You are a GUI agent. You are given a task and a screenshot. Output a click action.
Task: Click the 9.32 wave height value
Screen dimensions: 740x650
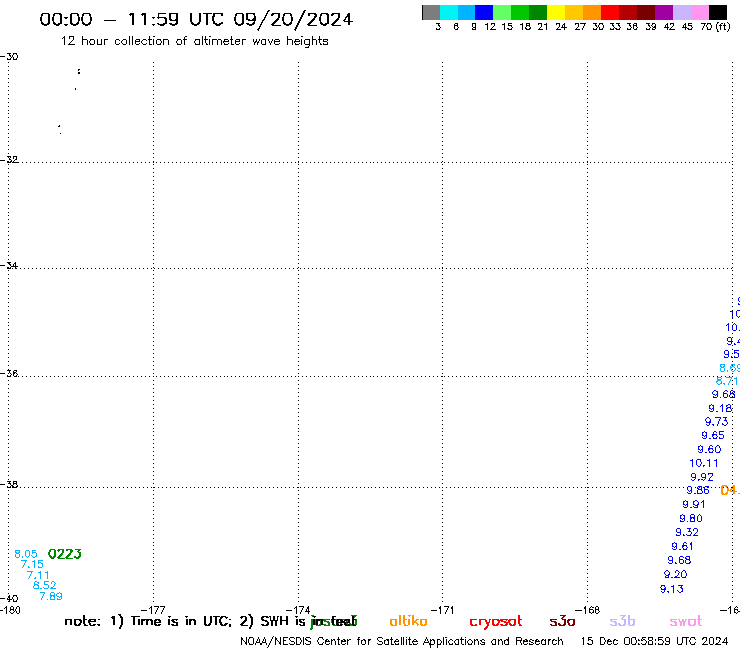coord(687,532)
